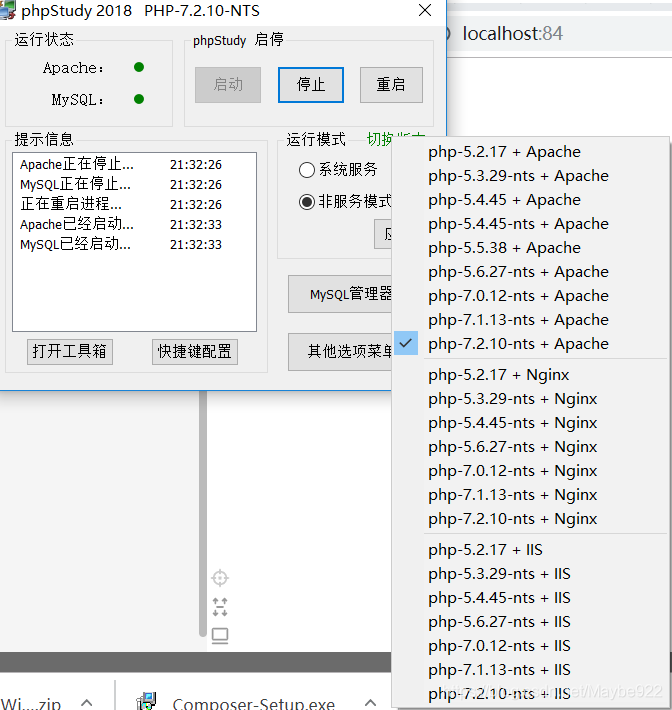Click the browser address bar localhost:84
672x710 pixels.
click(x=513, y=34)
